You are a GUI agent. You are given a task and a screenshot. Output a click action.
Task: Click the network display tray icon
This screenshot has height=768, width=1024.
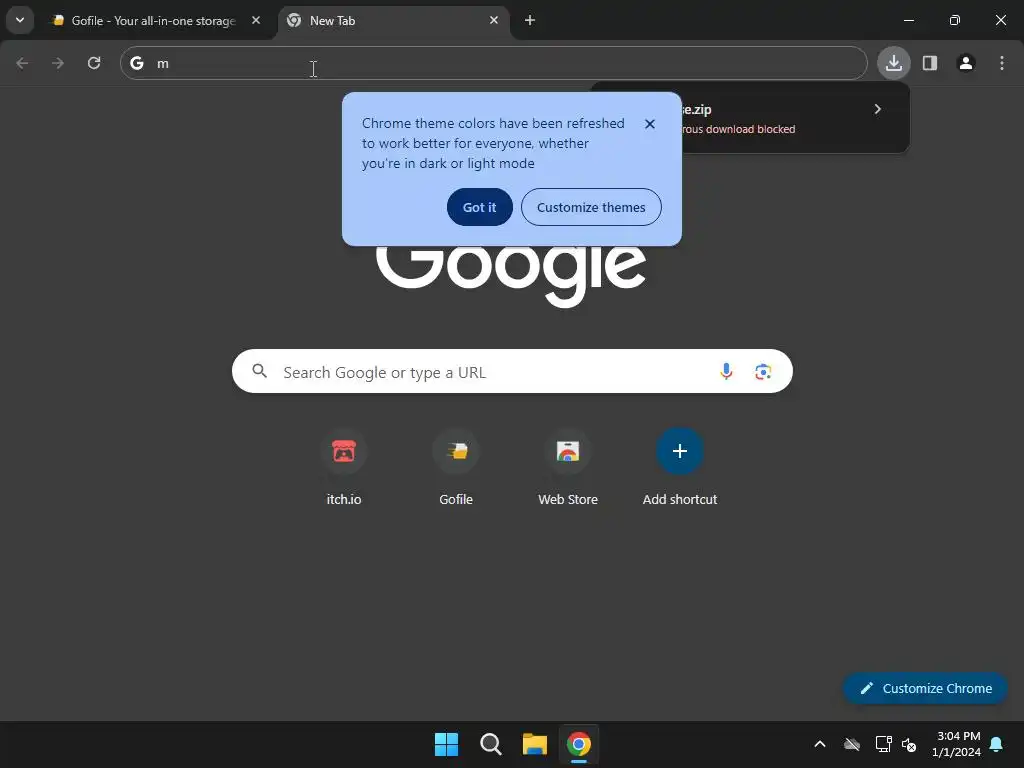pyautogui.click(x=883, y=744)
